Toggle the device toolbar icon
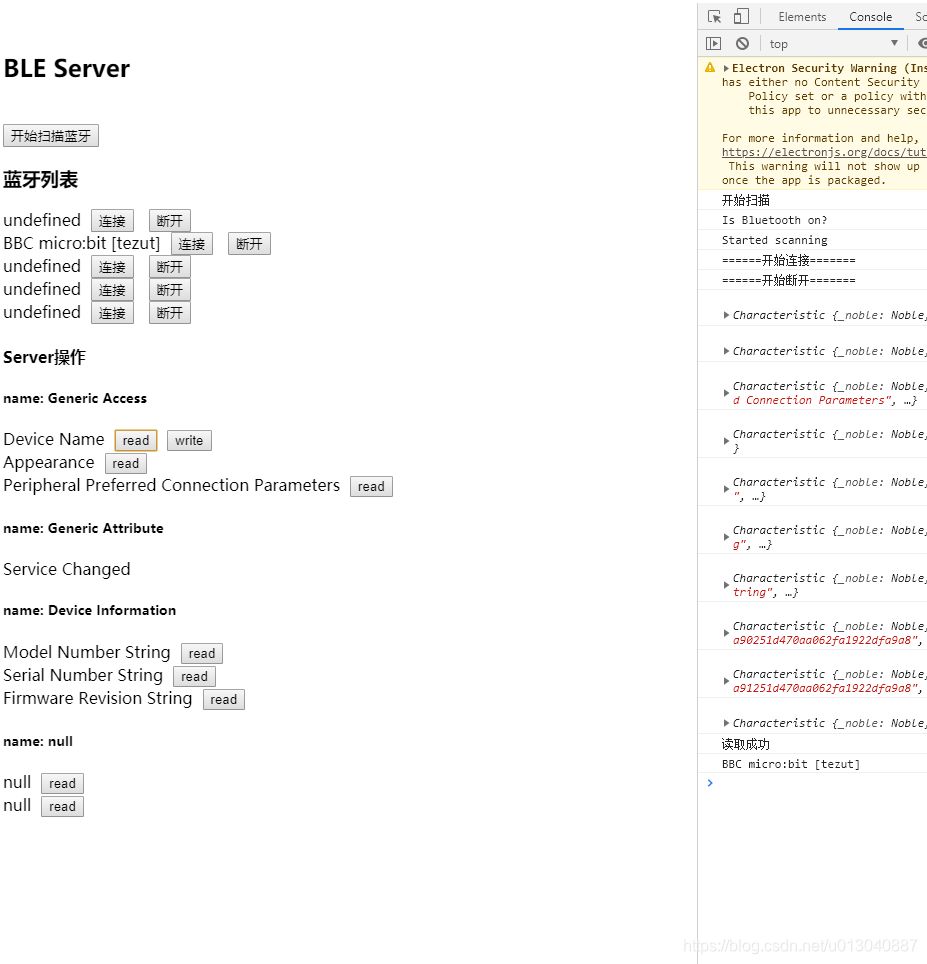Image resolution: width=927 pixels, height=964 pixels. pyautogui.click(x=741, y=17)
